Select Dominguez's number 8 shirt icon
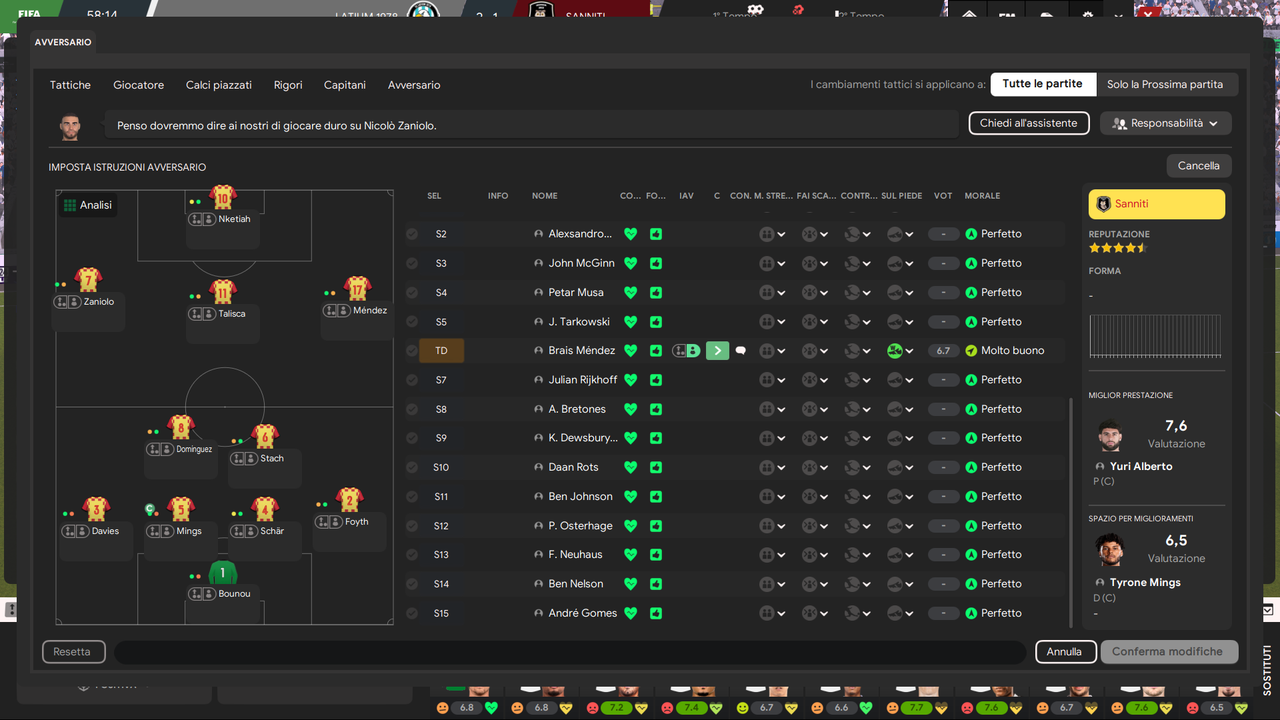This screenshot has height=720, width=1280. click(x=181, y=427)
